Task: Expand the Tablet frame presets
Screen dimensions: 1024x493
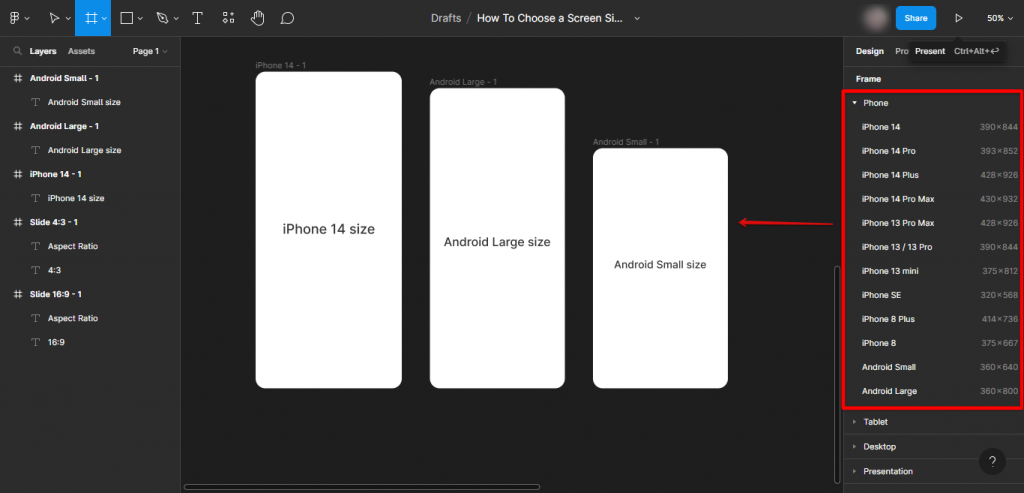Action: click(875, 422)
